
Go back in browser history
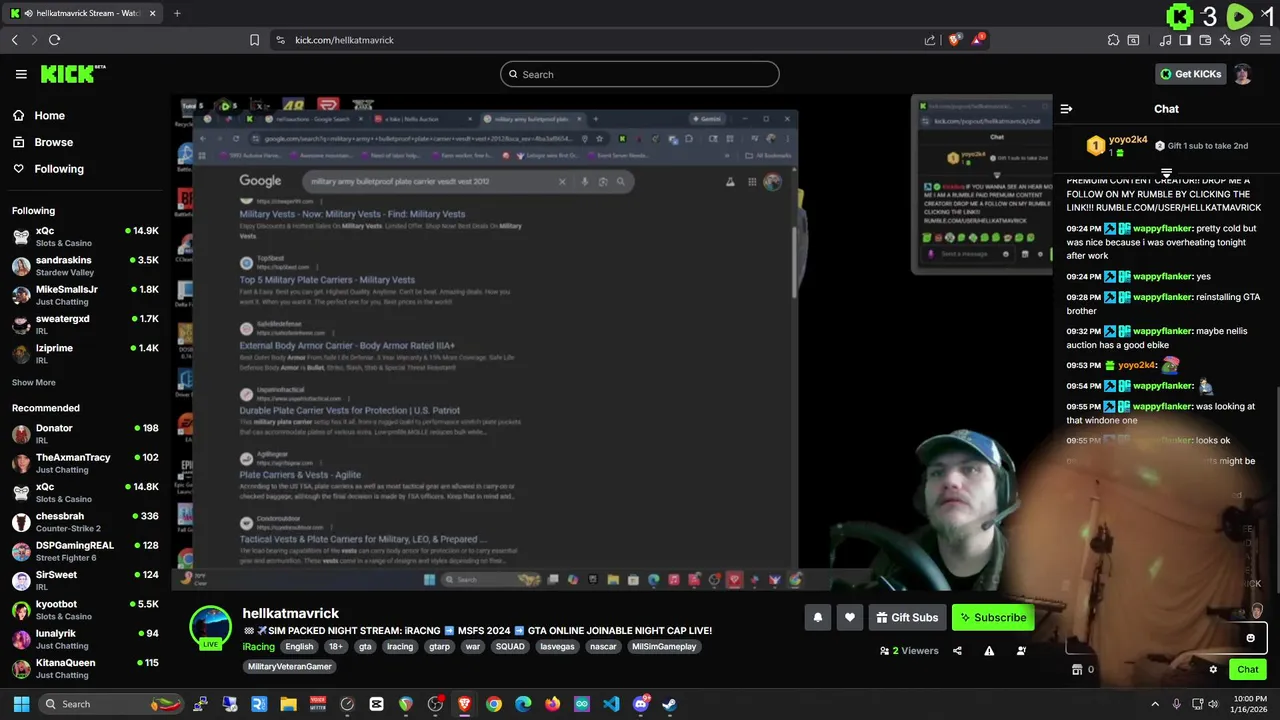[x=15, y=40]
